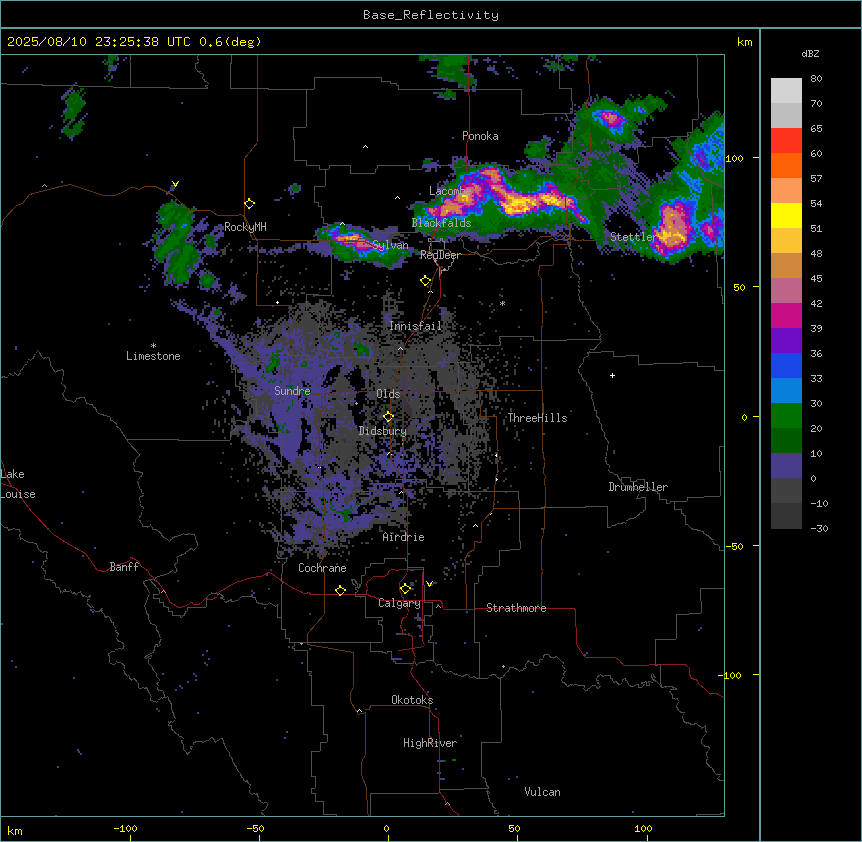Click the Didsbury city label
This screenshot has height=842, width=862.
click(383, 431)
